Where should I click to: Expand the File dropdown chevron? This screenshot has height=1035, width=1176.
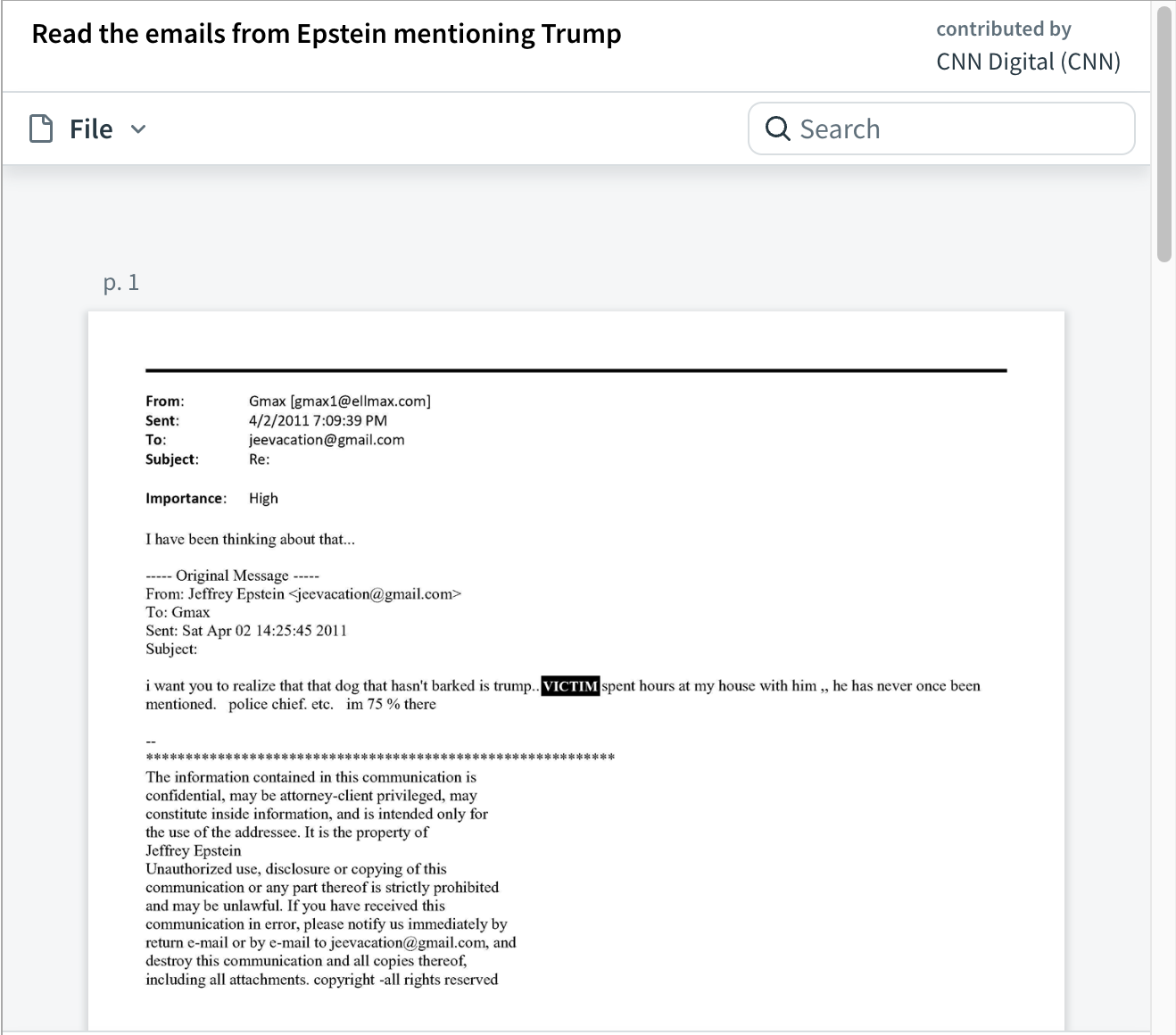click(x=138, y=129)
